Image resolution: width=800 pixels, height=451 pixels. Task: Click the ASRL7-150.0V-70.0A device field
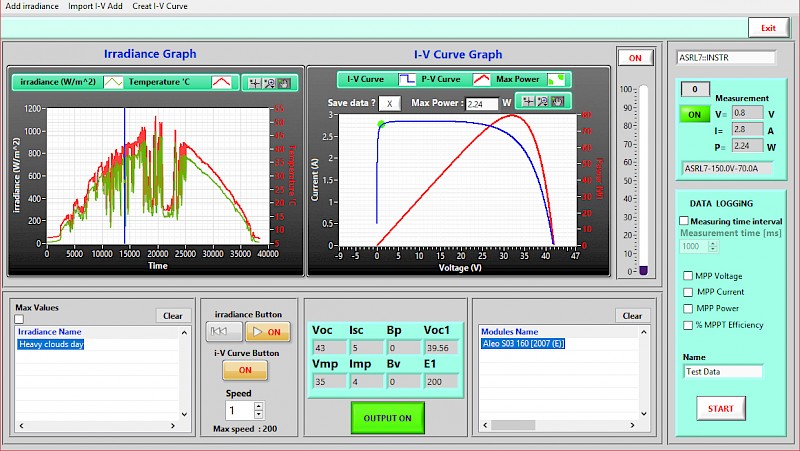[x=728, y=168]
